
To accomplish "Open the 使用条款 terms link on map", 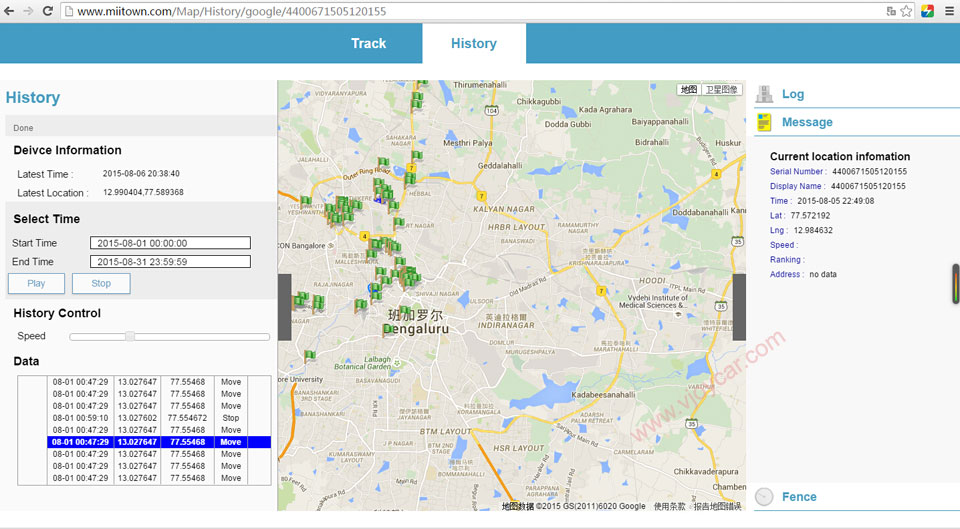I will 670,506.
